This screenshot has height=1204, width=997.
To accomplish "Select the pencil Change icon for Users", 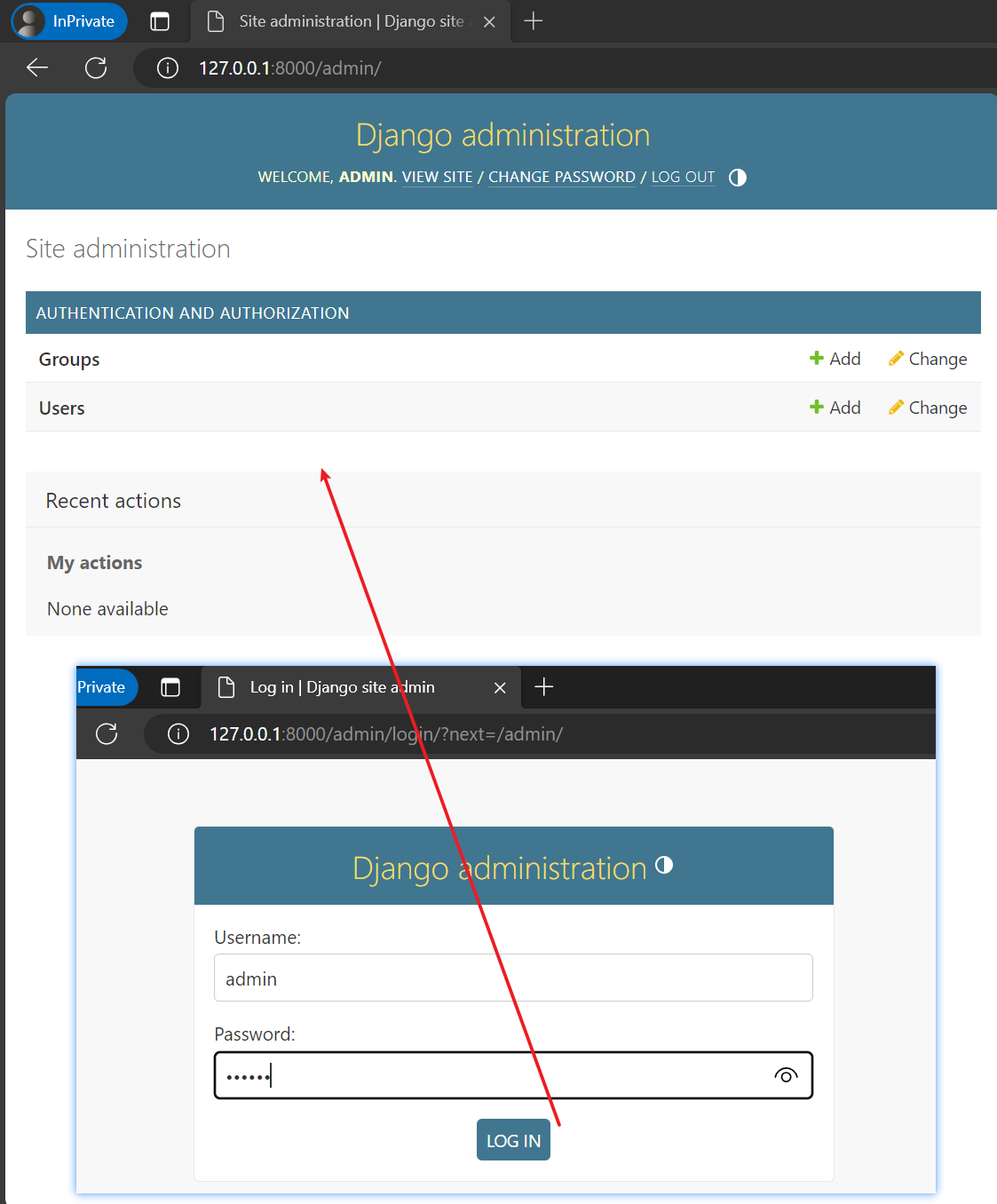I will pos(897,407).
